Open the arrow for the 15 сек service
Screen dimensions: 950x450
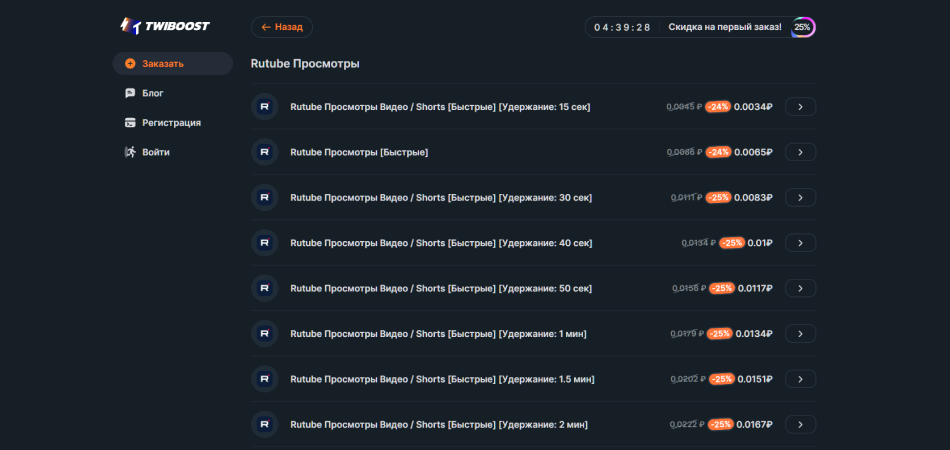[800, 107]
